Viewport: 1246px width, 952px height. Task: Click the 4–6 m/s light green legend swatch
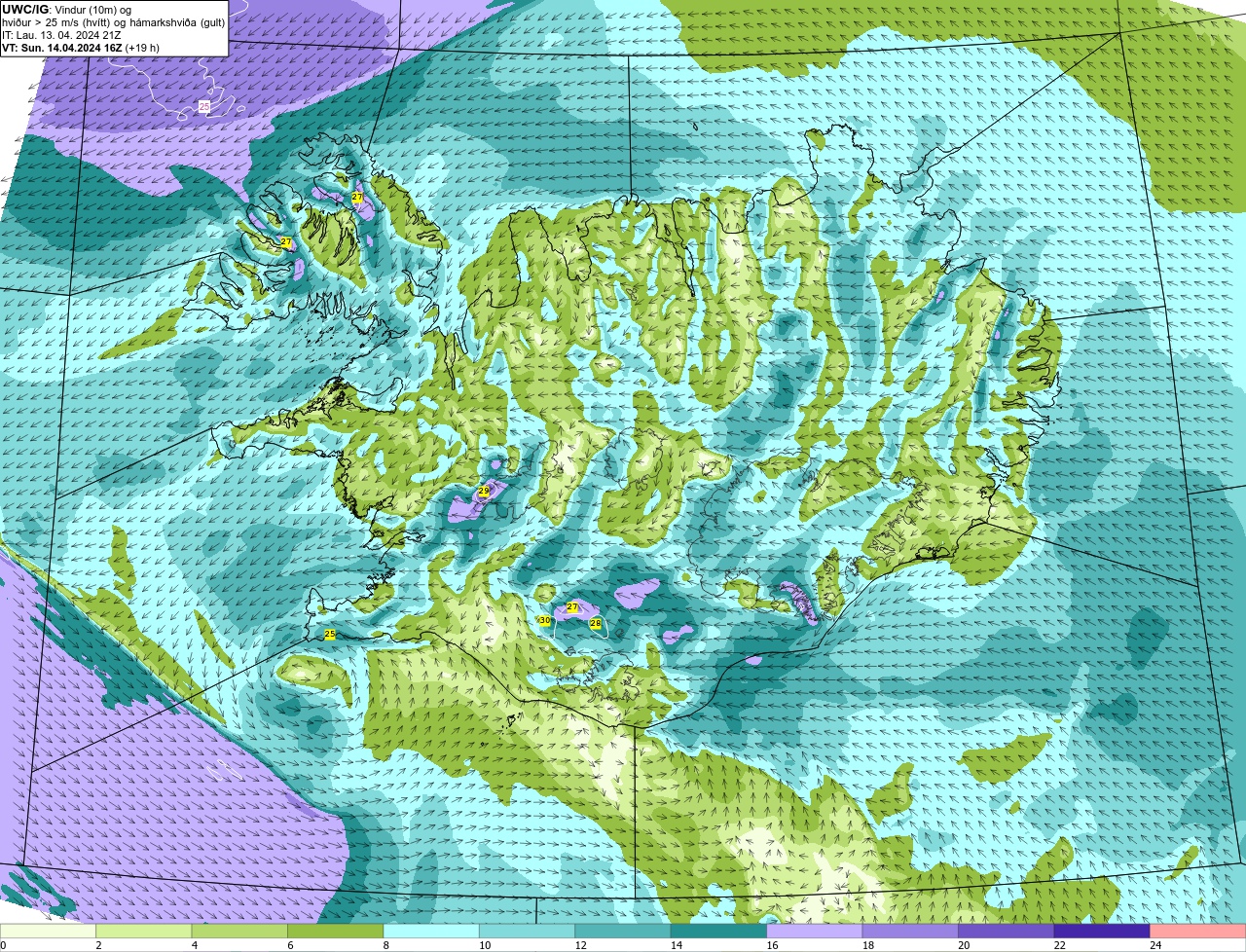pyautogui.click(x=240, y=932)
